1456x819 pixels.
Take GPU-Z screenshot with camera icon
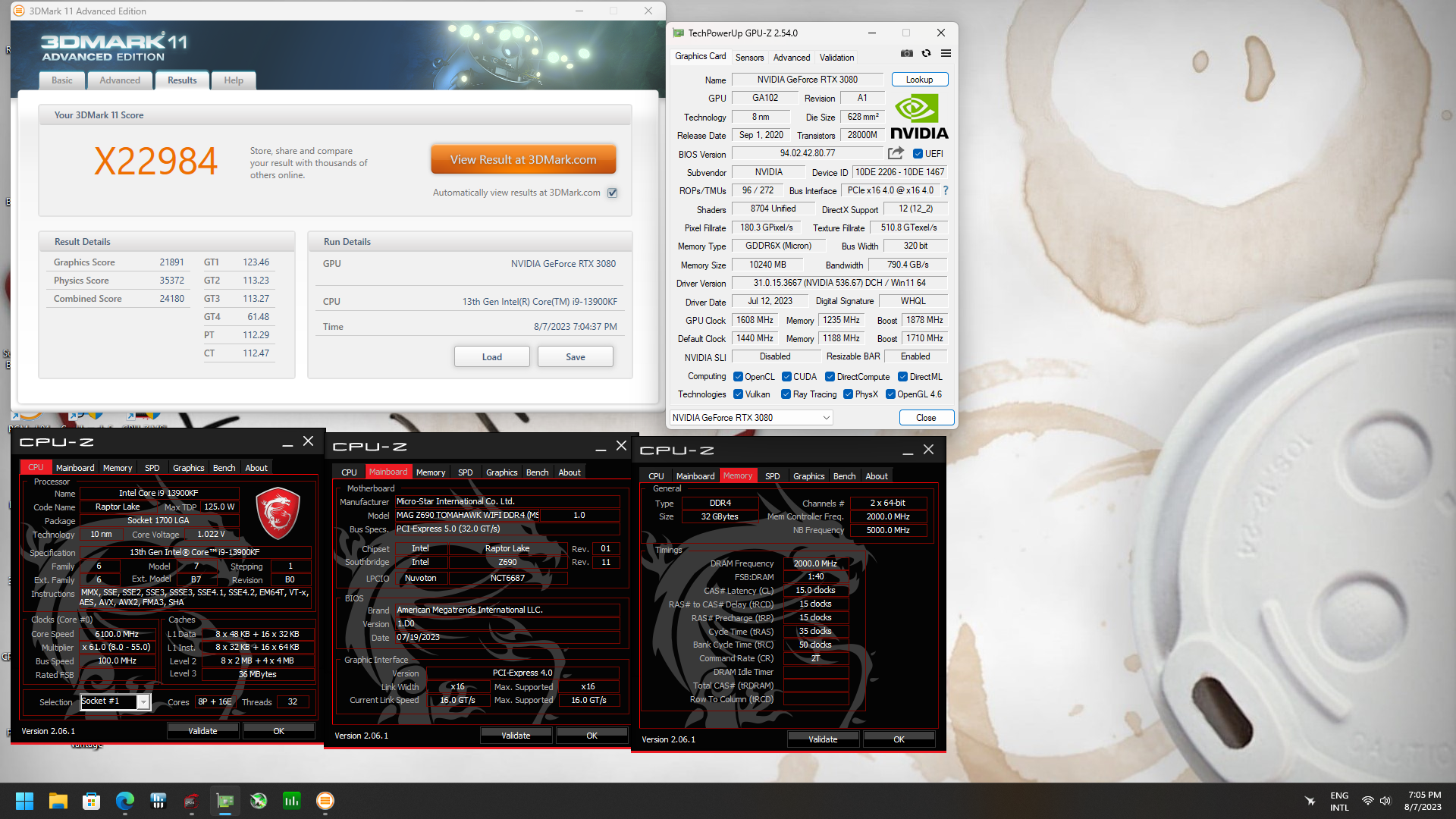(906, 54)
